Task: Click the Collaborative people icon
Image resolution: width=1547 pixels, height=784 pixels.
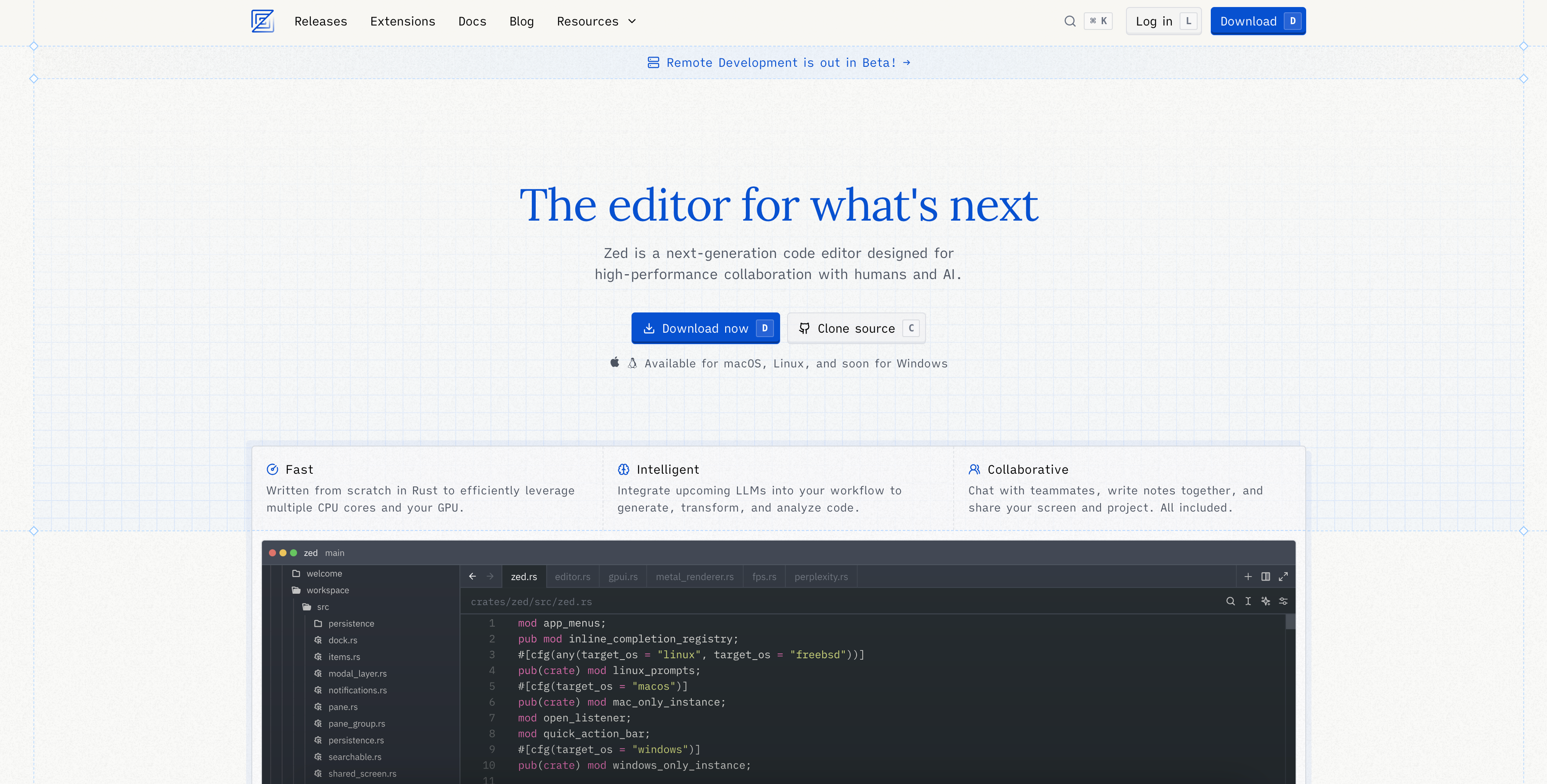Action: (x=974, y=469)
